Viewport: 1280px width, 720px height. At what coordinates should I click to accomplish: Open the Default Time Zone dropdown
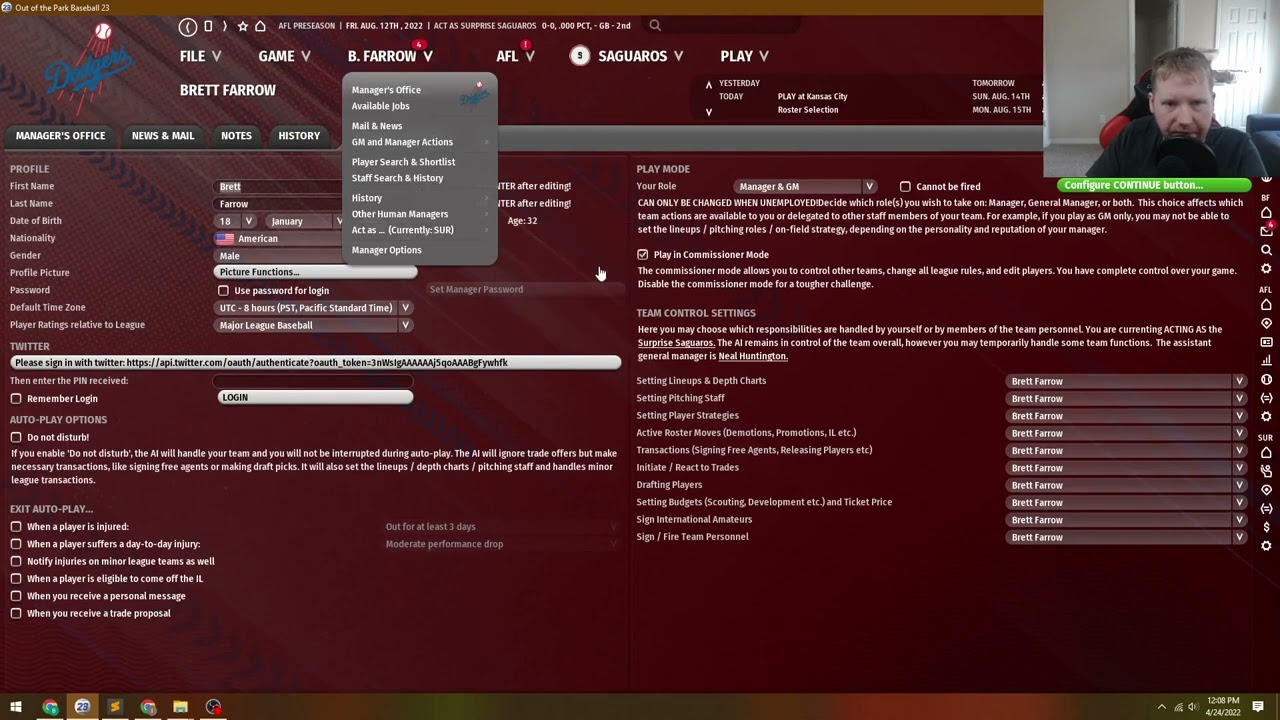click(x=315, y=308)
